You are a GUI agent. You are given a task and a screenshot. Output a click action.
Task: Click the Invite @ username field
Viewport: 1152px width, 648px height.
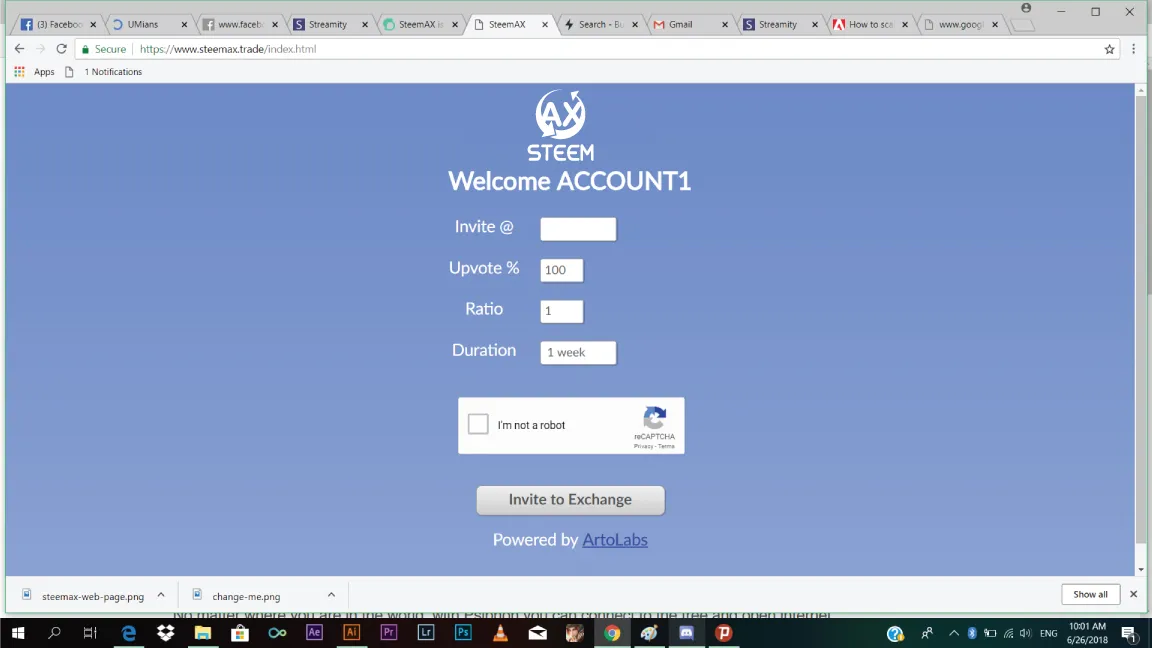[578, 229]
